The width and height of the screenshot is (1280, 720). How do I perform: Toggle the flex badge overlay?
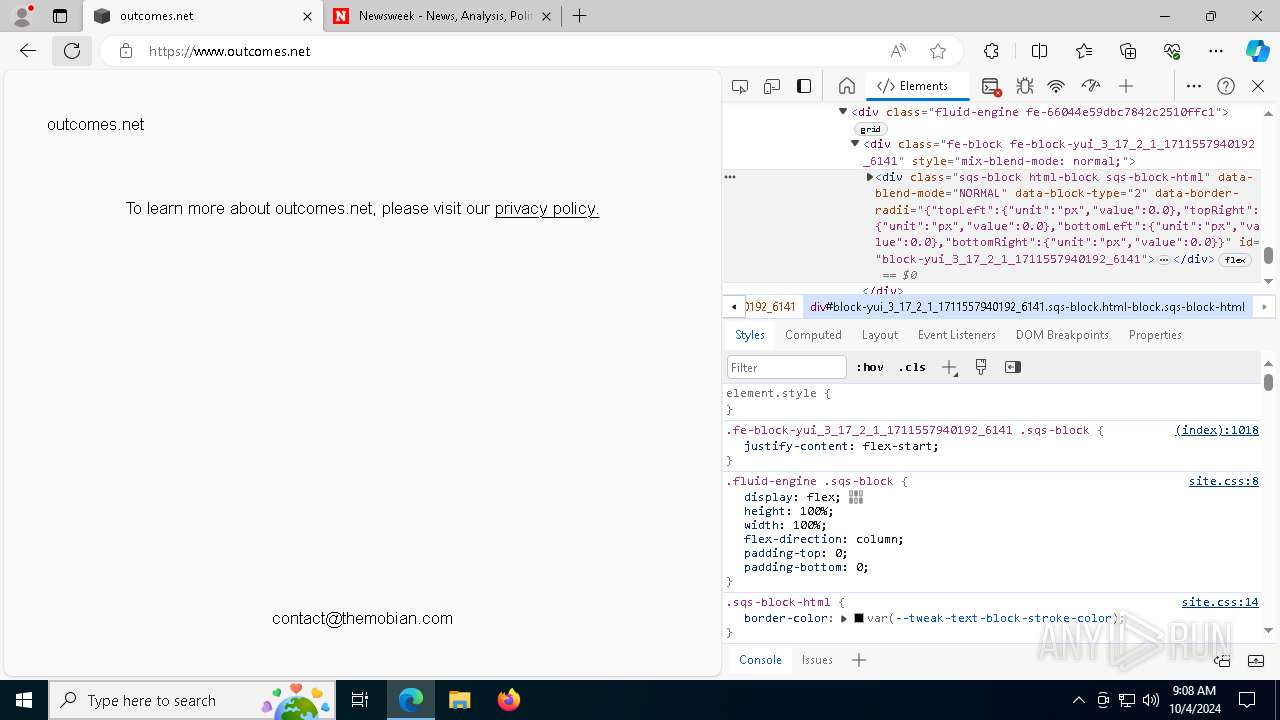point(1235,260)
